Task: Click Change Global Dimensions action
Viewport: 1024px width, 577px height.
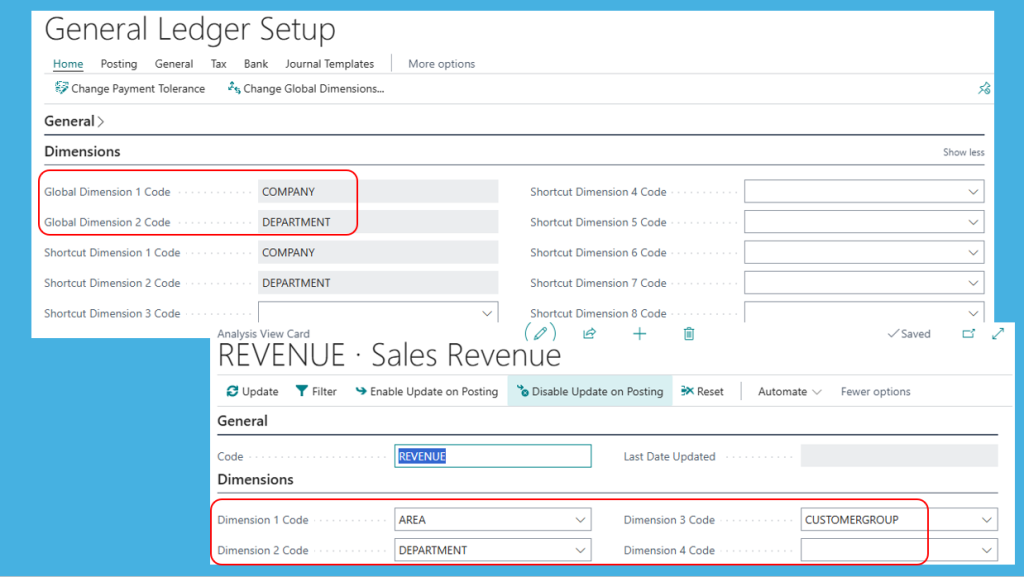Action: [x=306, y=89]
